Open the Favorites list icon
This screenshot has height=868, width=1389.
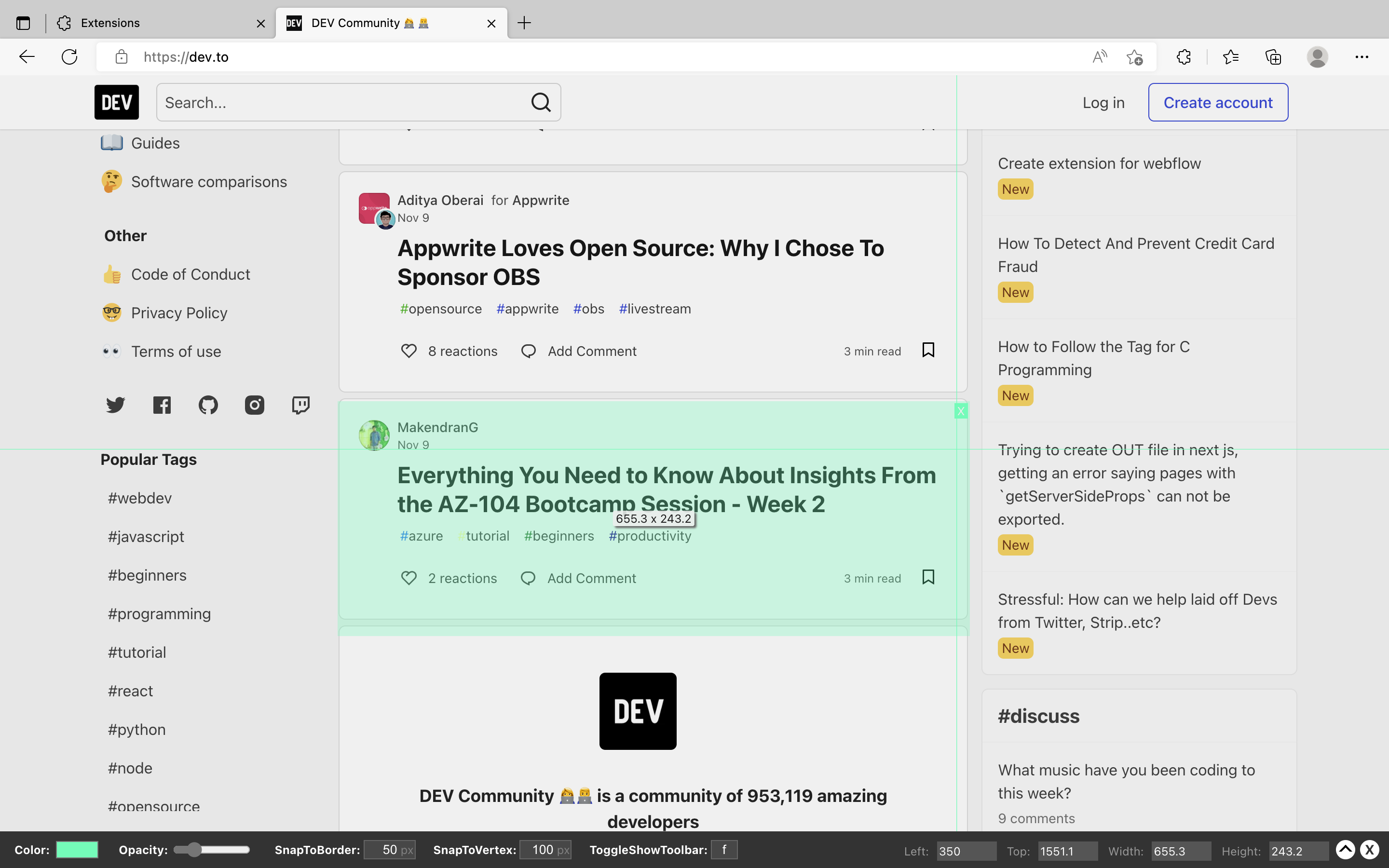click(1231, 57)
